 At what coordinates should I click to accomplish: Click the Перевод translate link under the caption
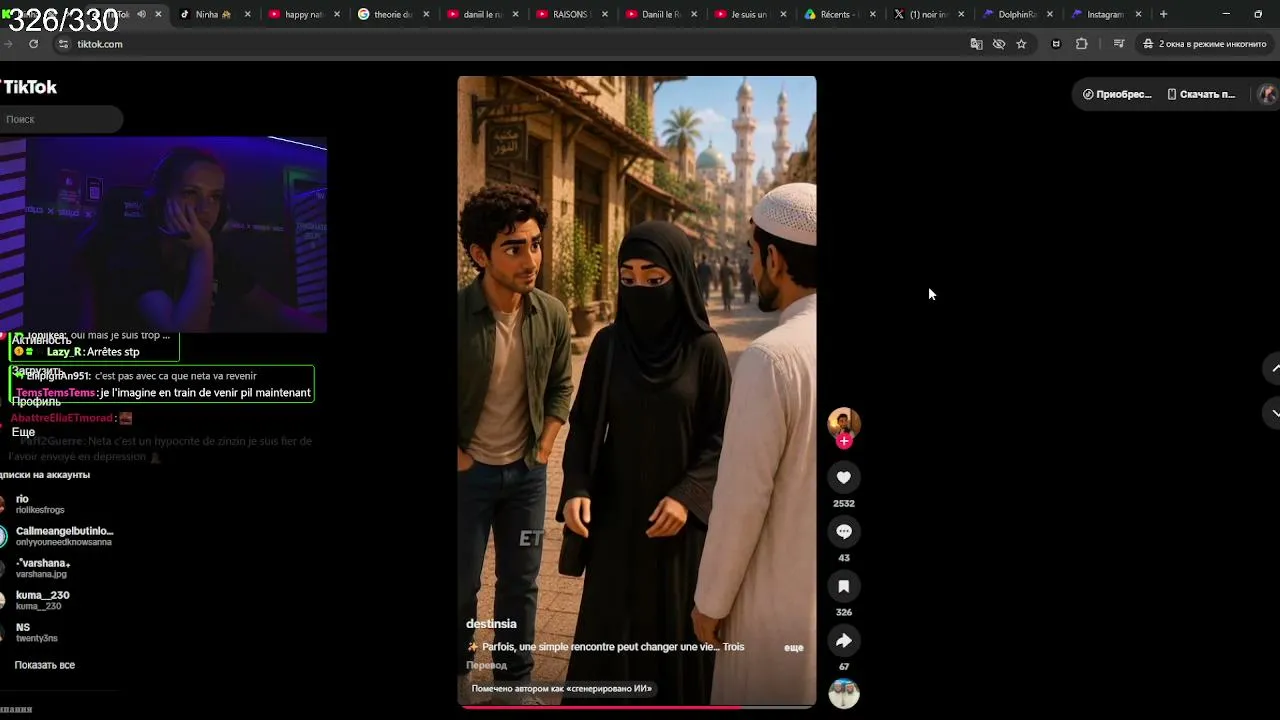pyautogui.click(x=486, y=665)
